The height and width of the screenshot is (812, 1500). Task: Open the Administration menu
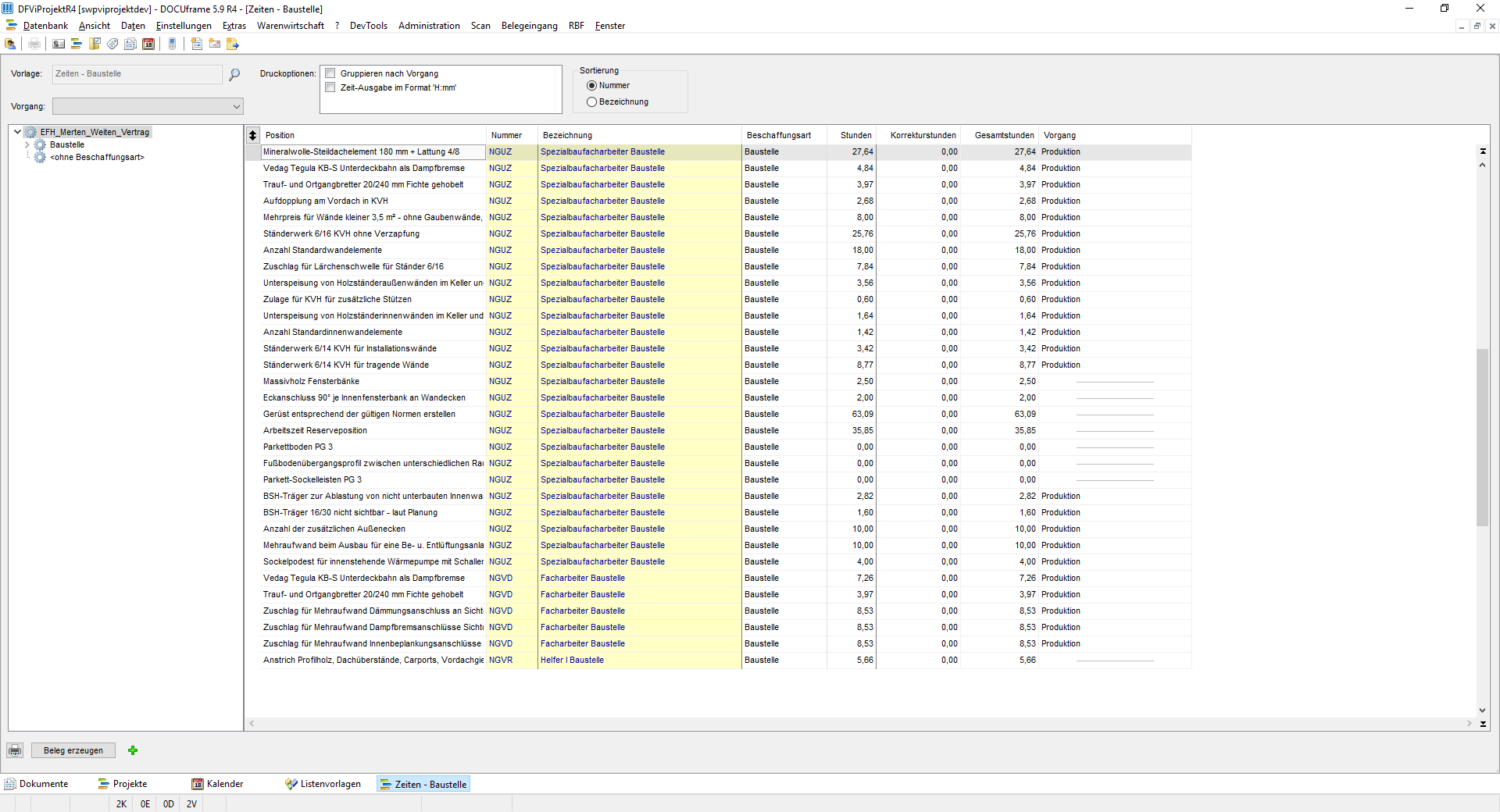point(429,26)
